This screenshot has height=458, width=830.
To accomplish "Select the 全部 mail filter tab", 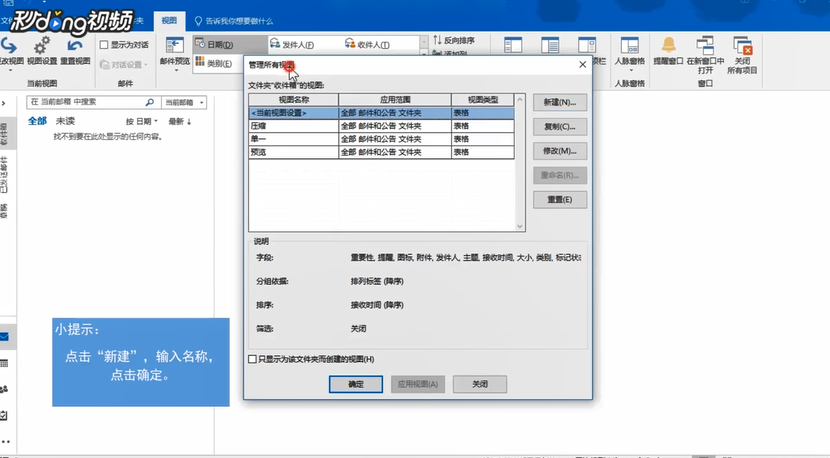I will 37,121.
